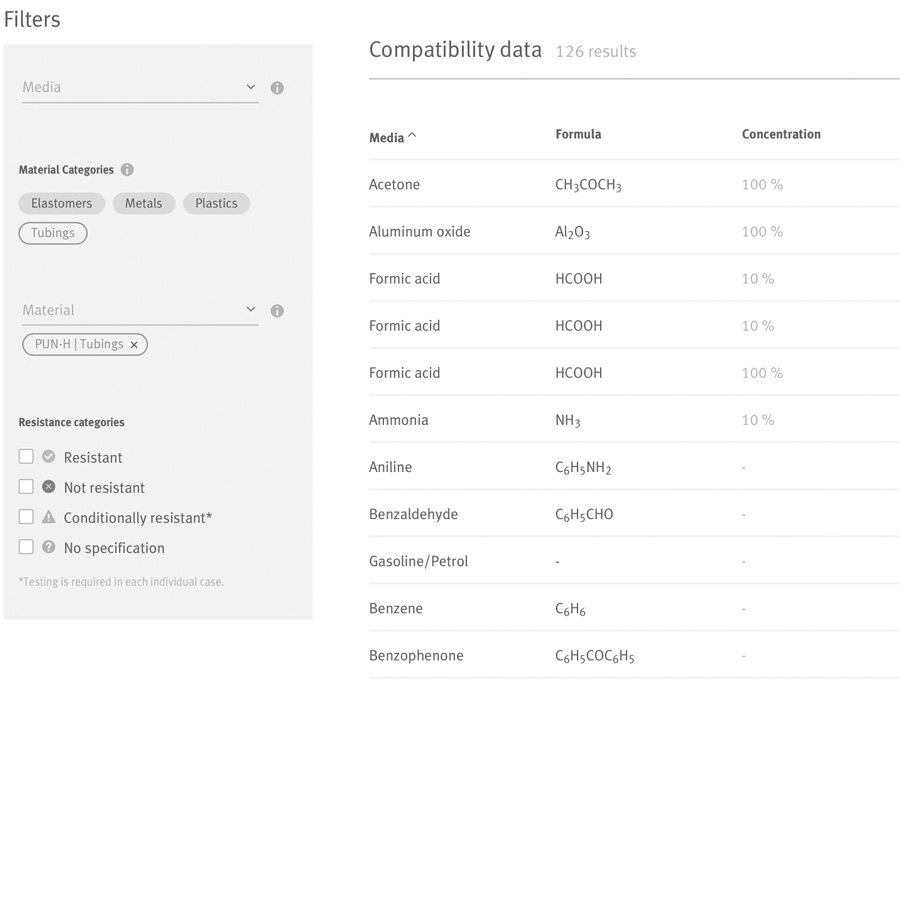Select the Metals category chip
This screenshot has height=900, width=900.
(x=143, y=204)
